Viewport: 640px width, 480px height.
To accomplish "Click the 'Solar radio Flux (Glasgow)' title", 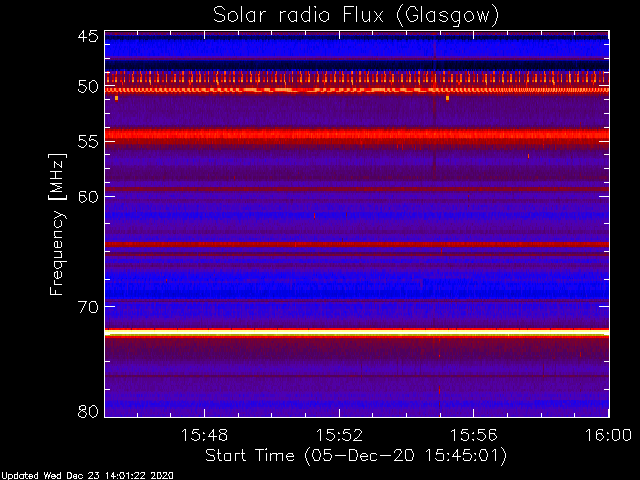I will click(x=356, y=16).
